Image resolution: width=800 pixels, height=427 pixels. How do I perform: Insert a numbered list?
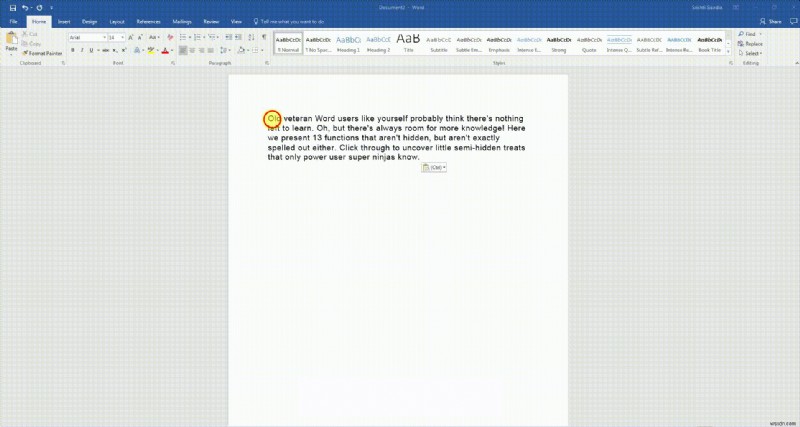pyautogui.click(x=197, y=37)
